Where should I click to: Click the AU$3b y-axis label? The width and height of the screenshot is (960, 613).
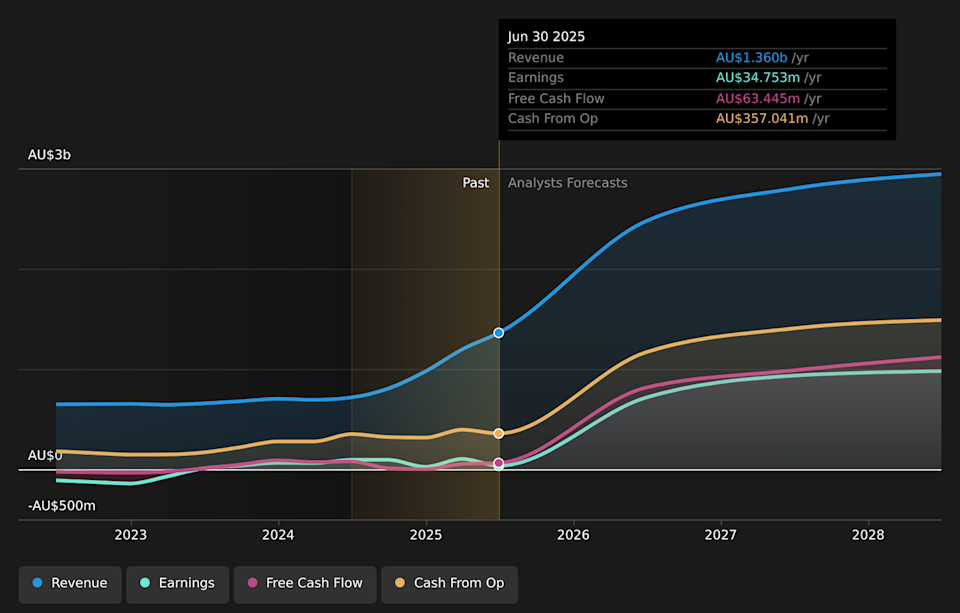click(x=49, y=155)
